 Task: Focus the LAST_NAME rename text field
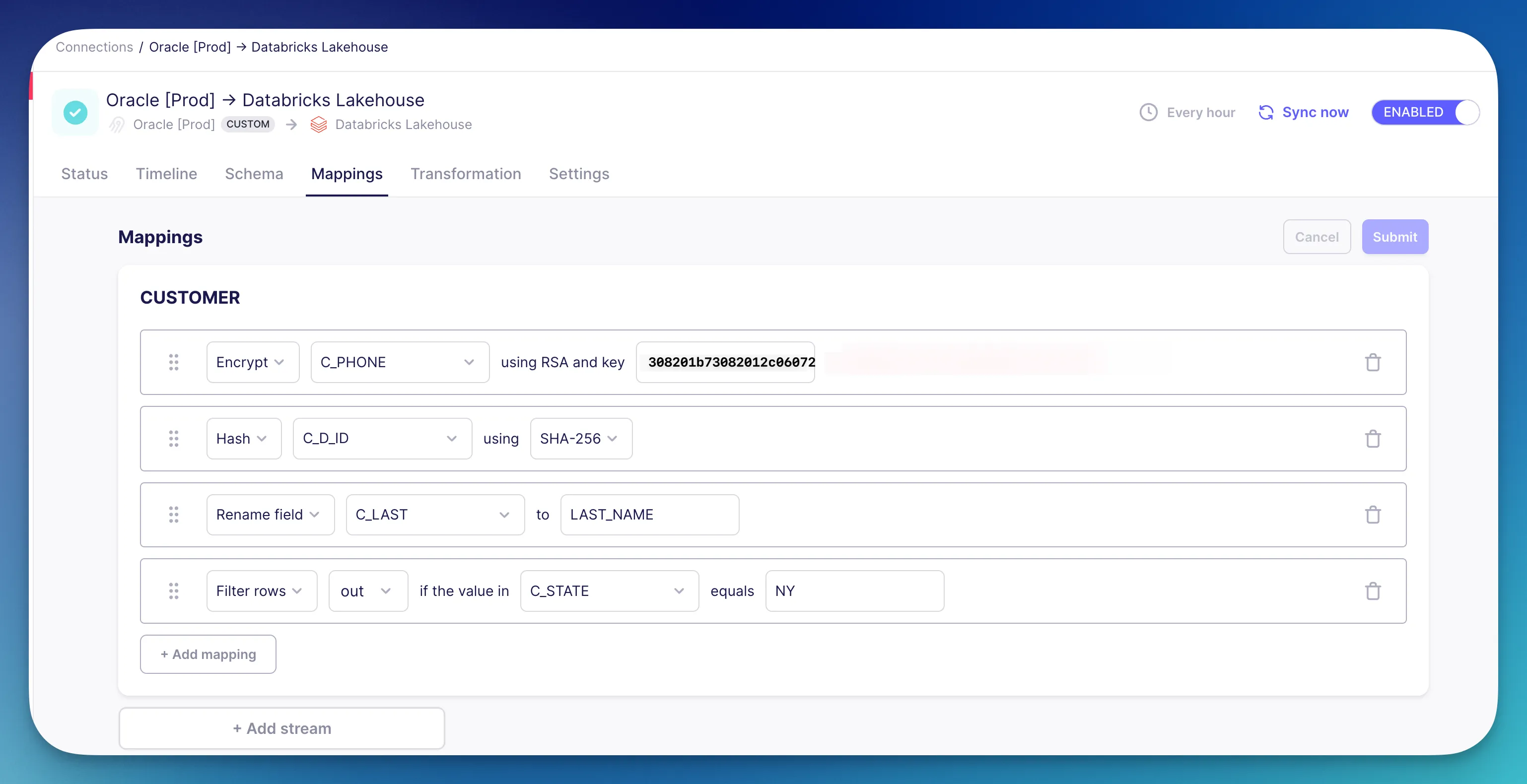coord(649,515)
